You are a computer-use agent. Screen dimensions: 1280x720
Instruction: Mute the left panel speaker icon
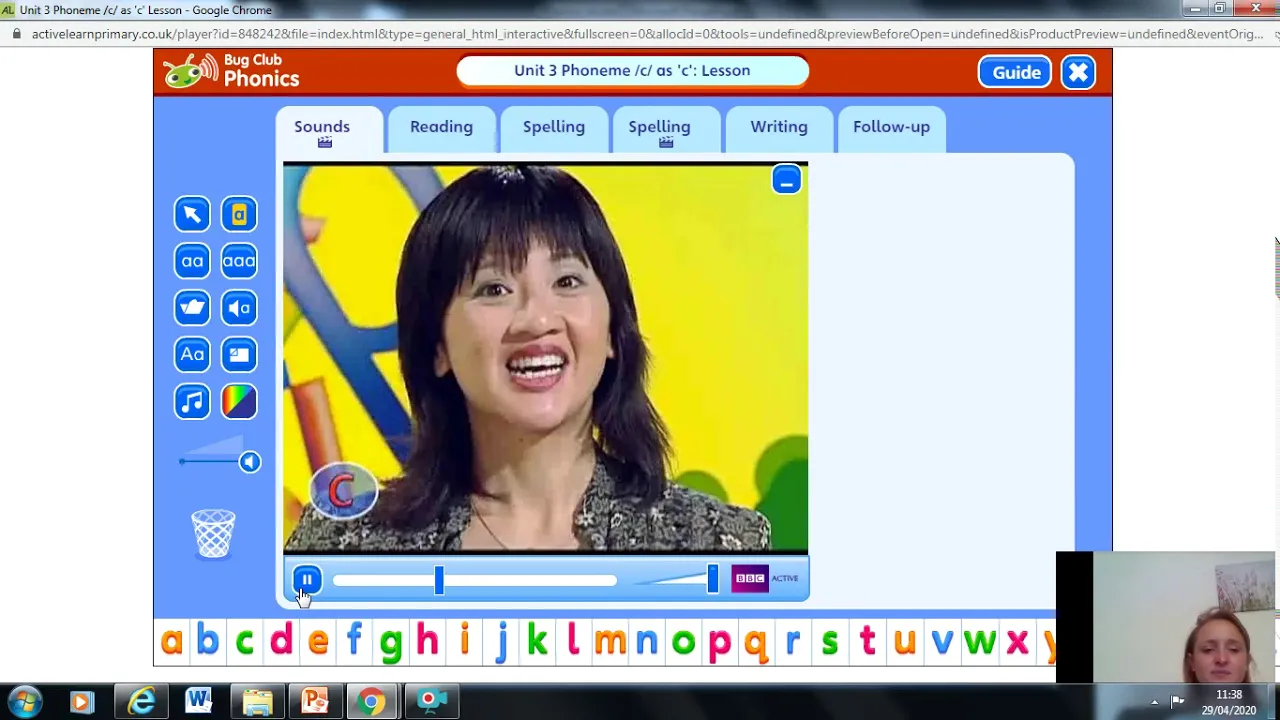coord(250,462)
